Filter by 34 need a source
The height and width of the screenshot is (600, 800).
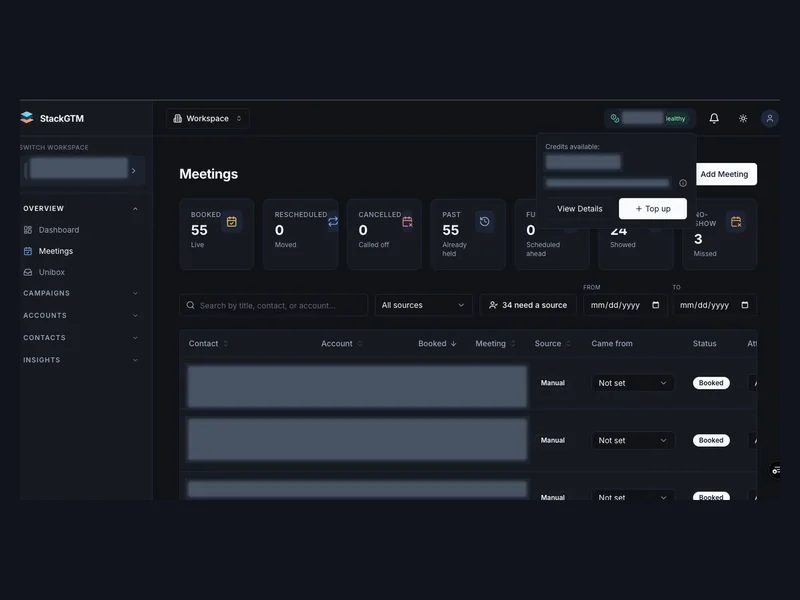click(x=528, y=305)
